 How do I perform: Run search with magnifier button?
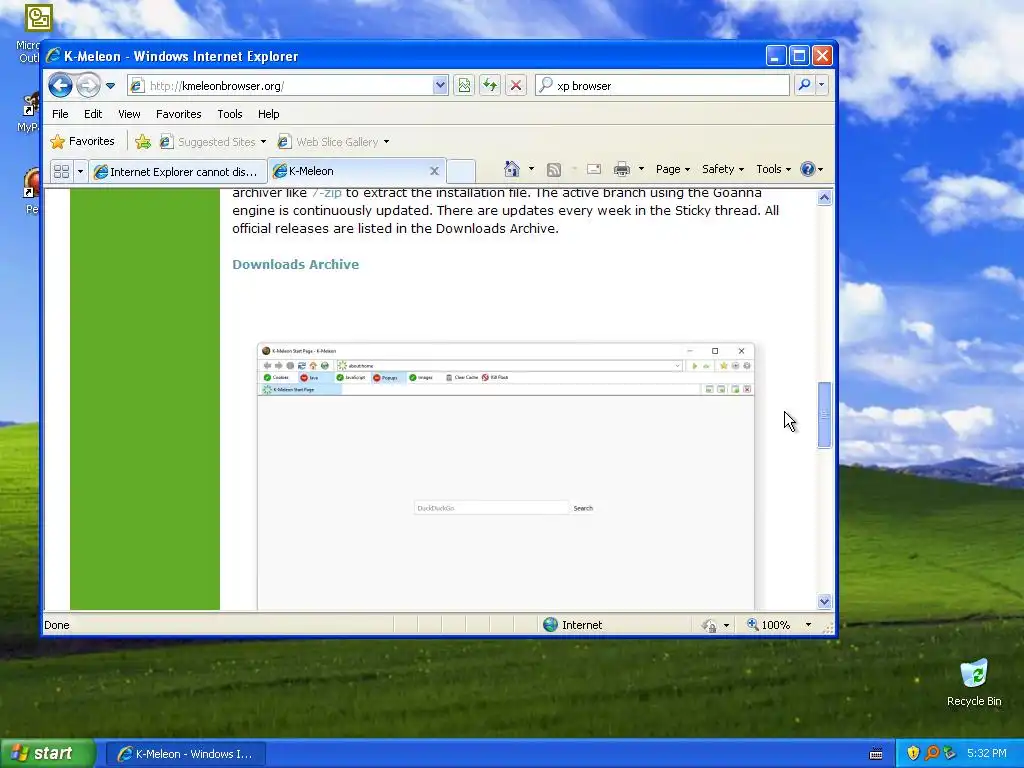point(805,85)
